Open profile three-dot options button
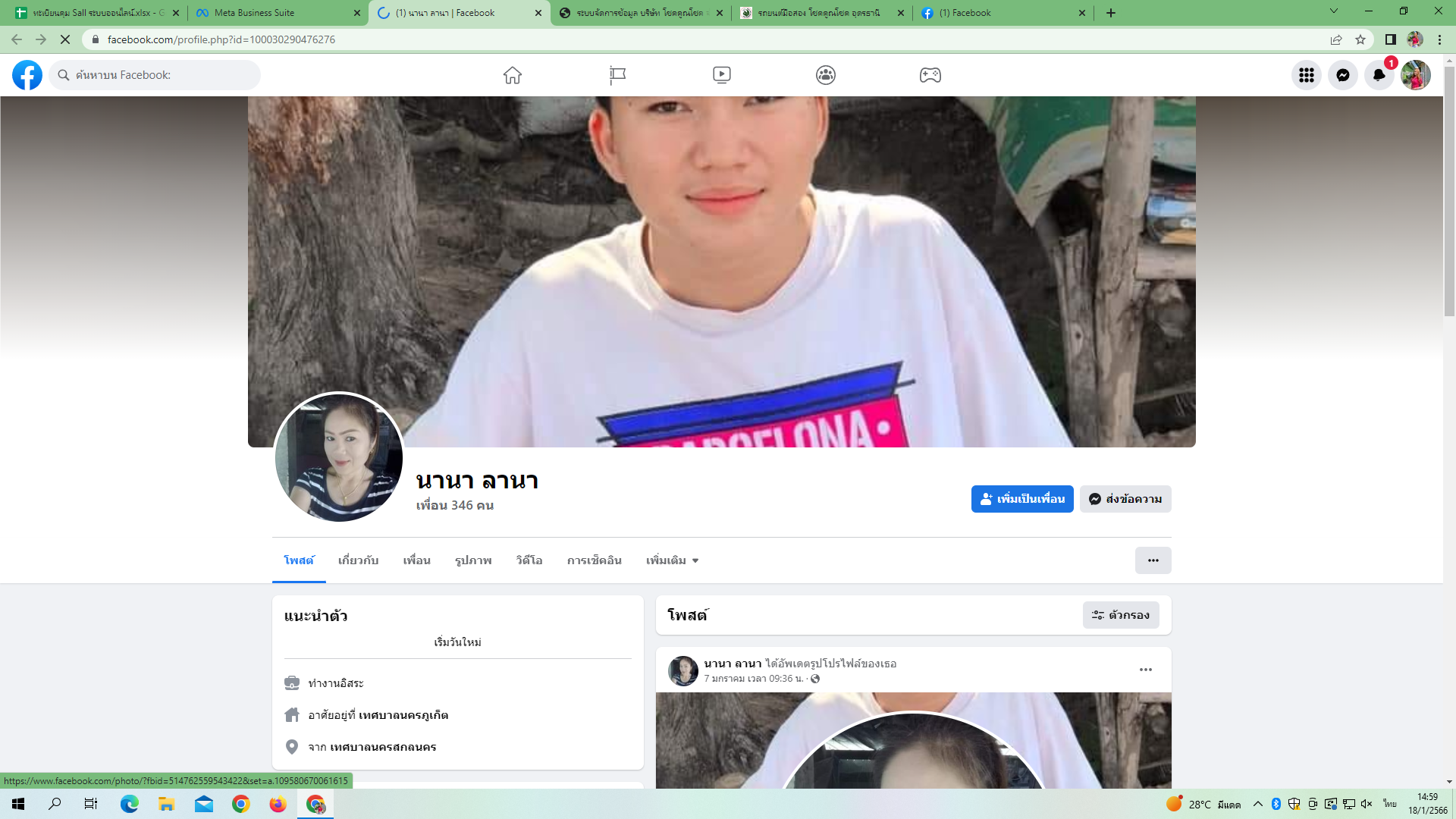Image resolution: width=1456 pixels, height=819 pixels. [1153, 560]
